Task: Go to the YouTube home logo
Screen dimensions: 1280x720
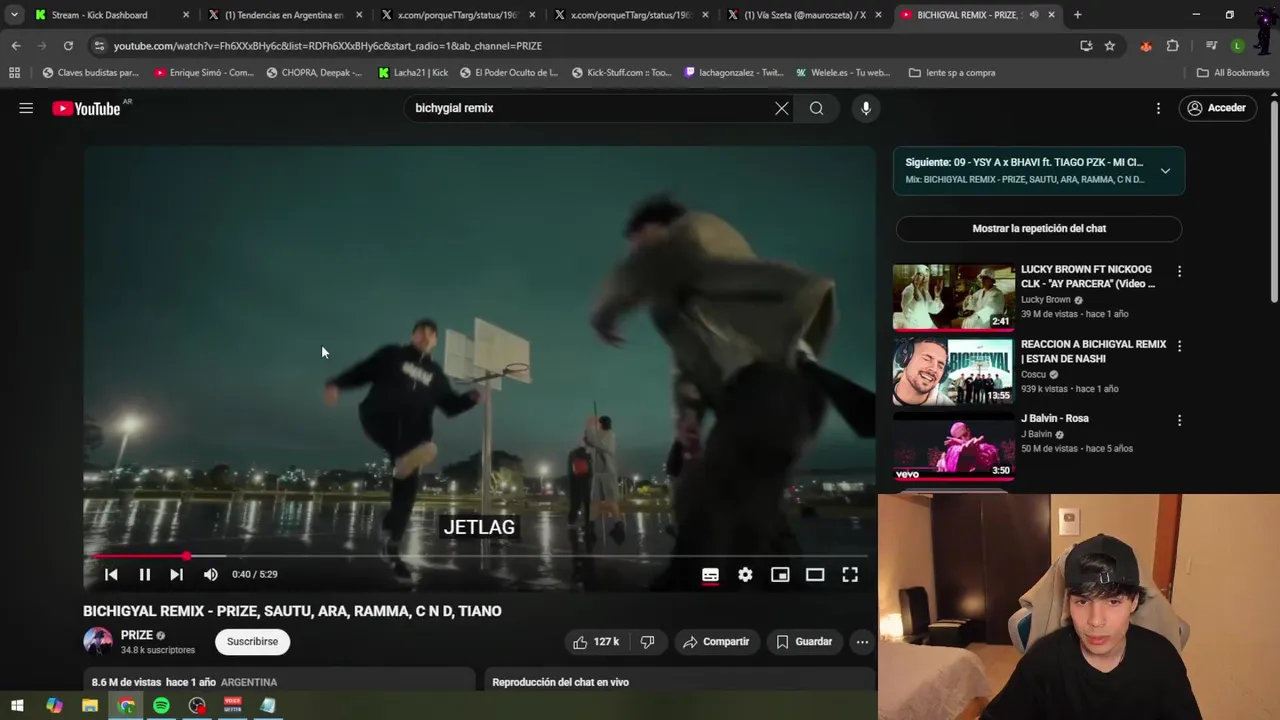Action: [x=87, y=108]
